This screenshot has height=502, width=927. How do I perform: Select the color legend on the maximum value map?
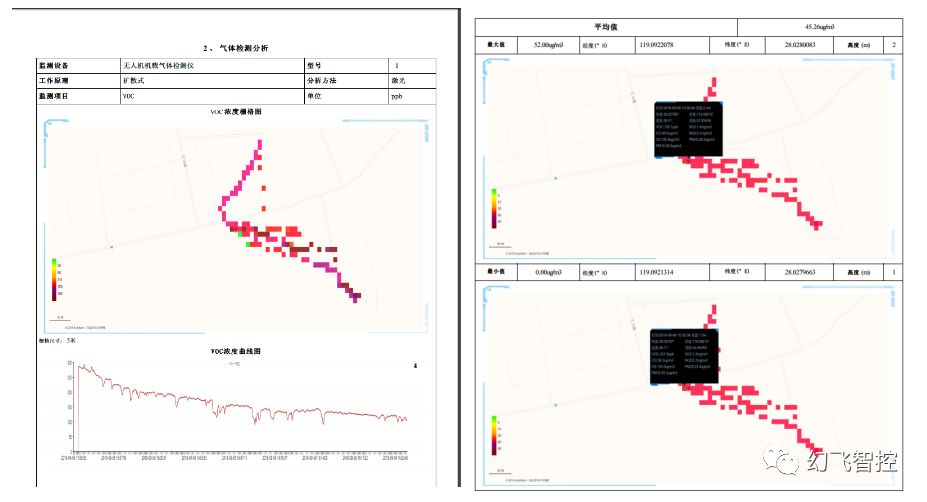494,208
